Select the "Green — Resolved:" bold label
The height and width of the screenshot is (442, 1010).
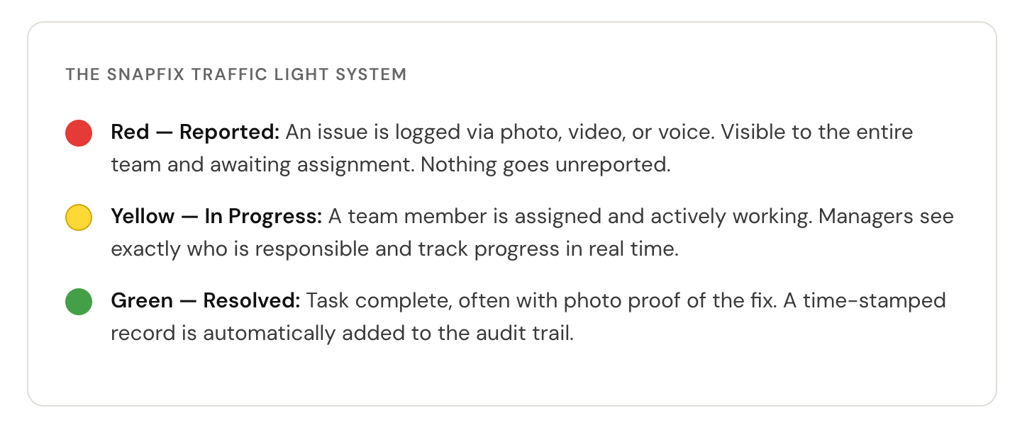click(x=205, y=300)
